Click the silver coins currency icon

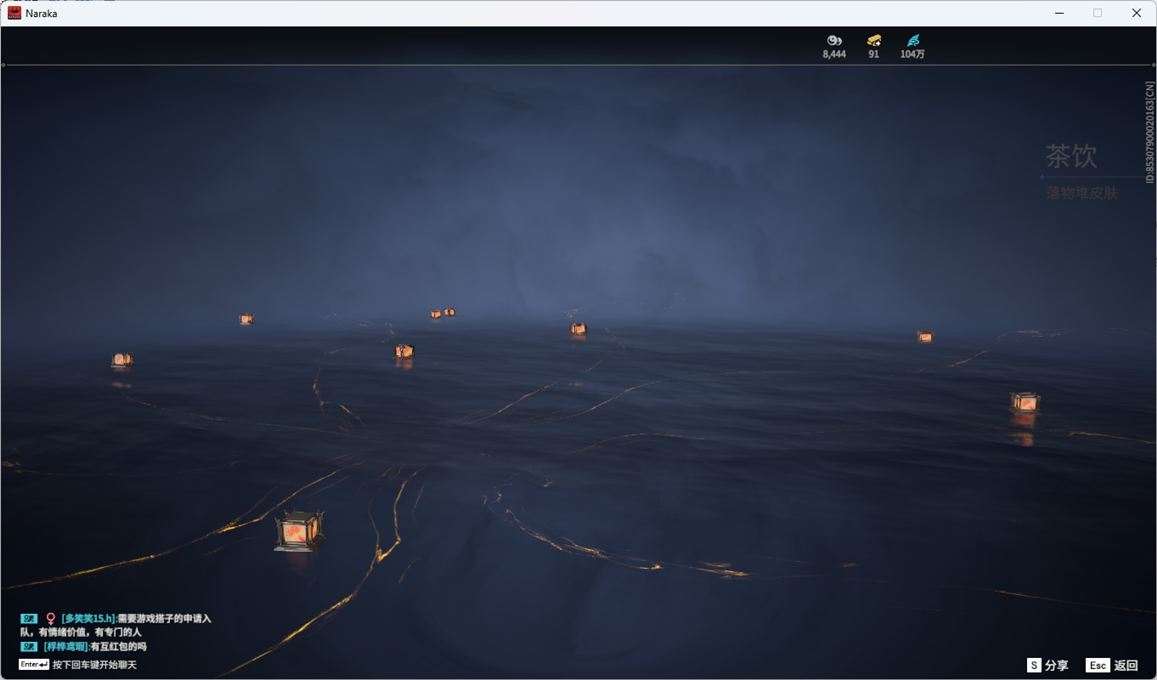coord(834,41)
